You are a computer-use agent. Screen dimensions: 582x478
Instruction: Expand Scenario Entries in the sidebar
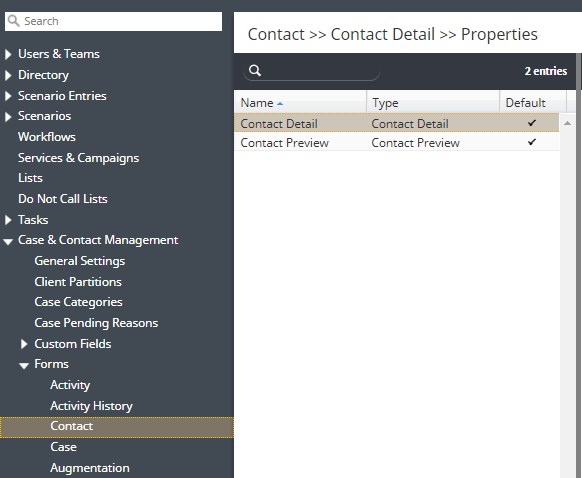click(8, 96)
